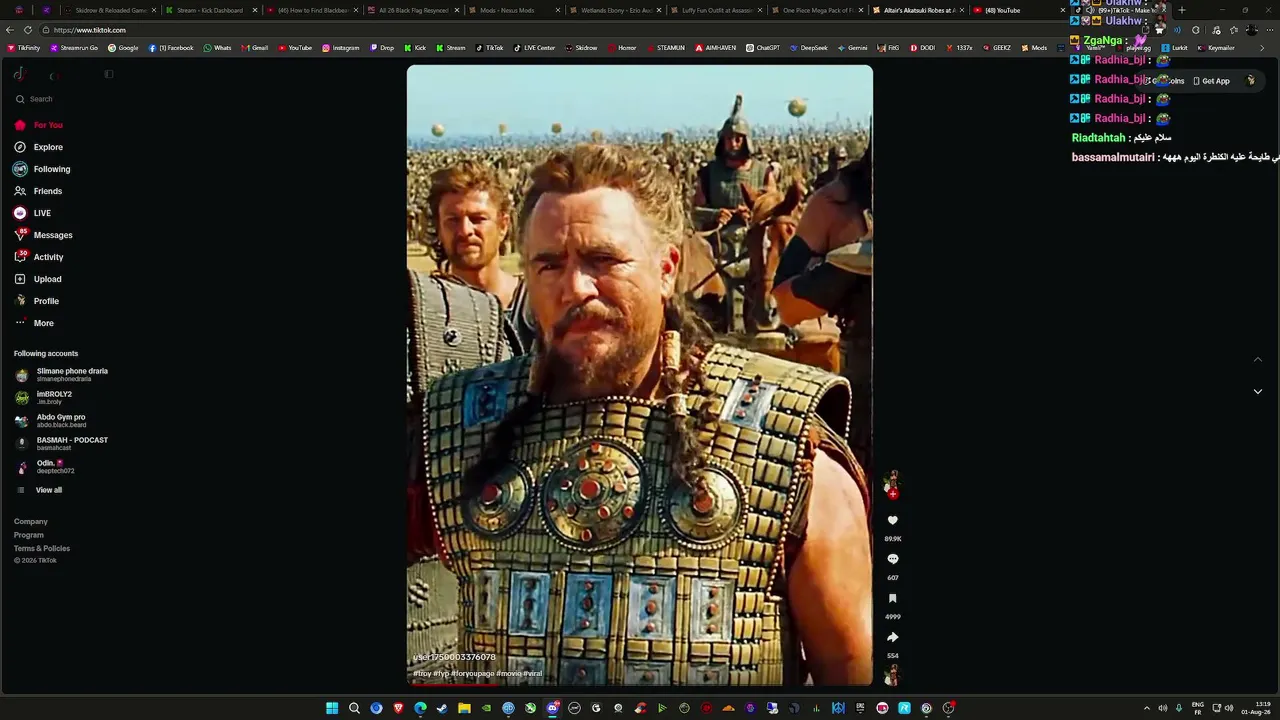Image resolution: width=1280 pixels, height=720 pixels.
Task: Go to the For You feed
Action: pos(38,125)
